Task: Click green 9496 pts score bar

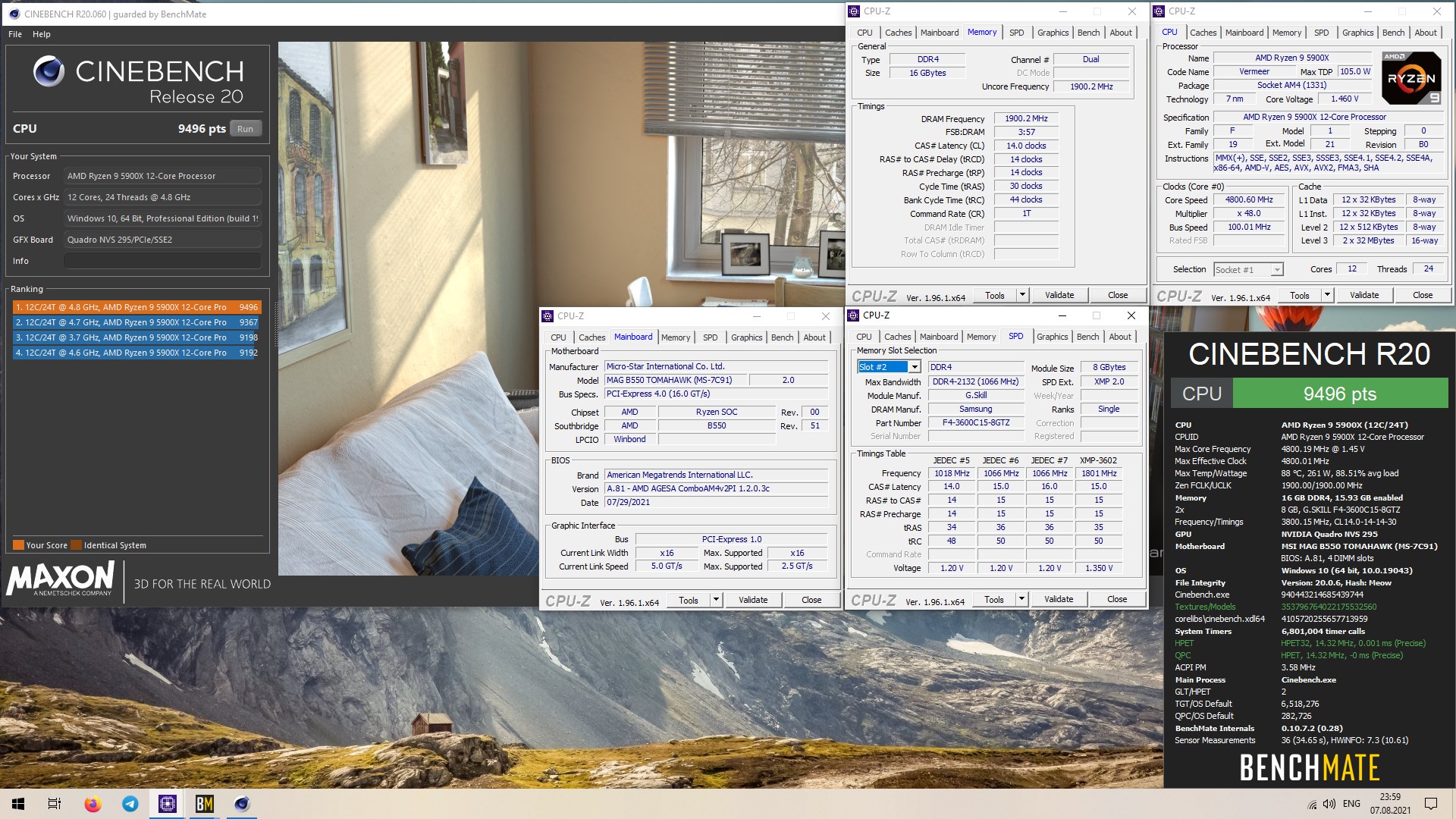Action: [x=1340, y=394]
